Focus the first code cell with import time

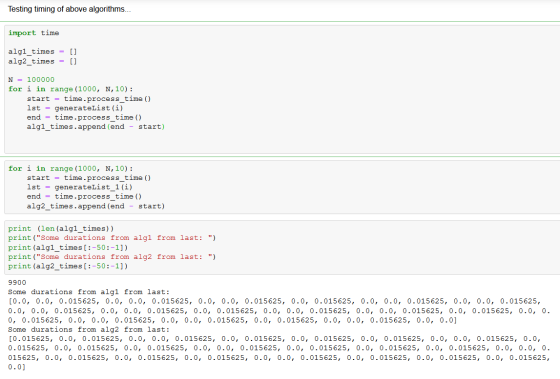pyautogui.click(x=282, y=89)
